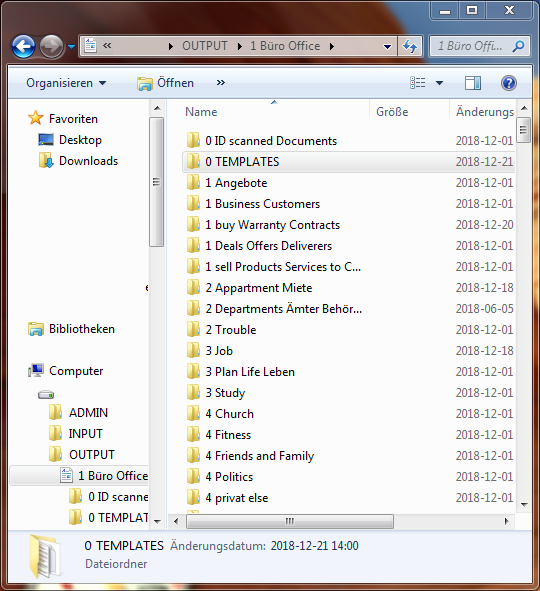The height and width of the screenshot is (591, 540).
Task: Open the help question mark icon
Action: coord(509,83)
